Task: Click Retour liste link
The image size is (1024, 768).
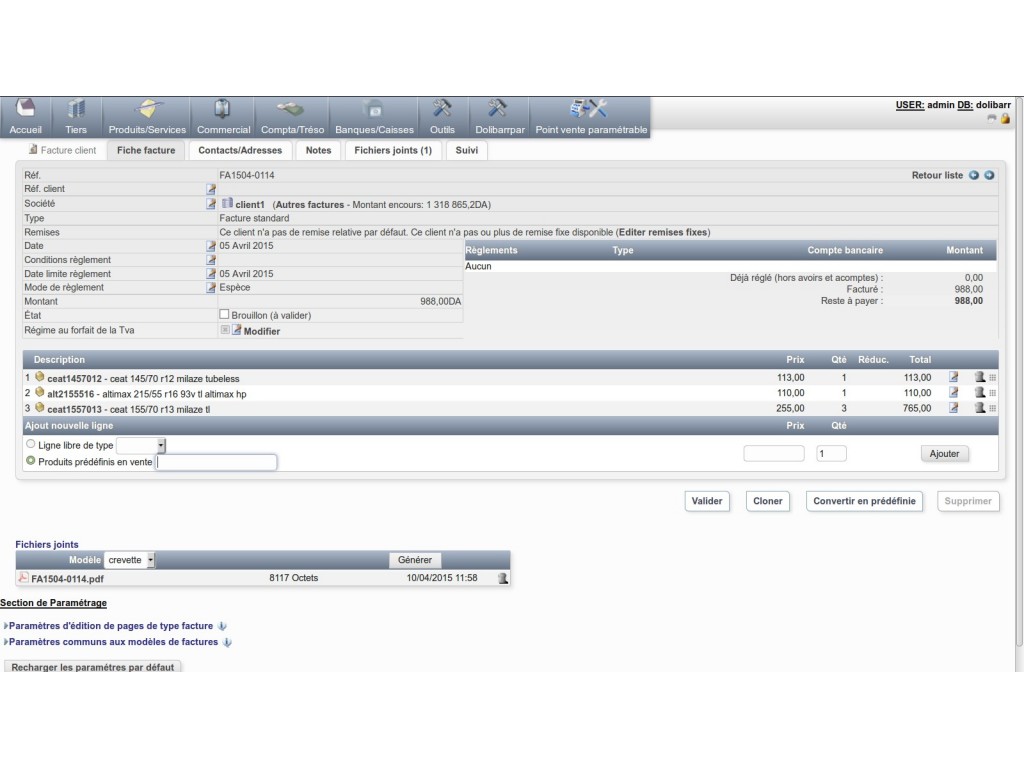Action: 937,175
